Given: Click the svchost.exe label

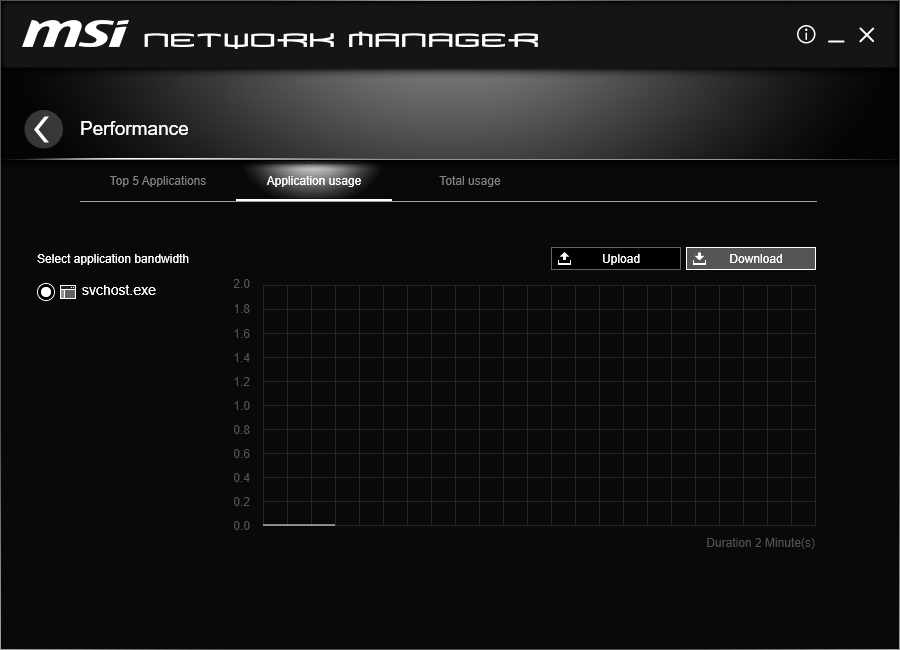Looking at the screenshot, I should coord(119,291).
